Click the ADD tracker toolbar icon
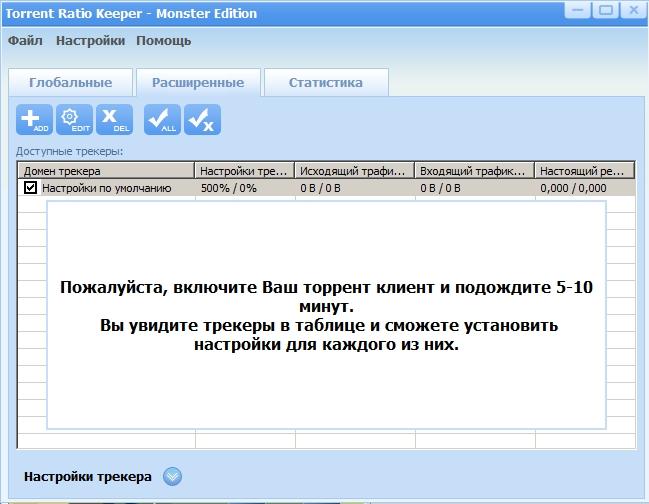 click(34, 120)
